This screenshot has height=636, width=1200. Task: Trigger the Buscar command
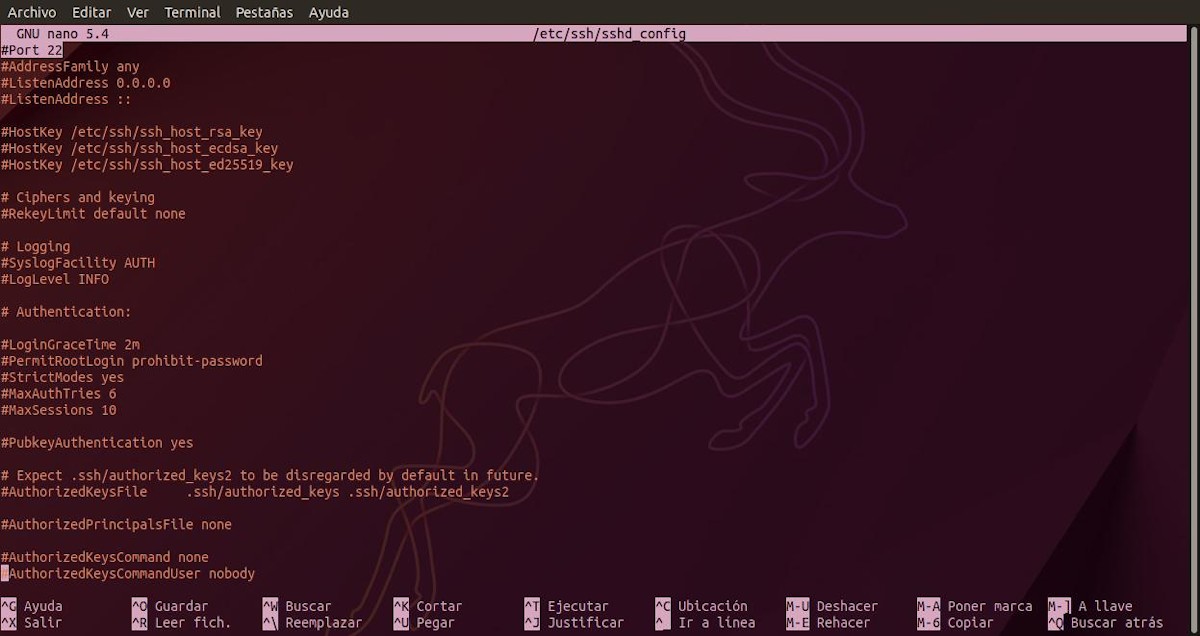[x=310, y=605]
